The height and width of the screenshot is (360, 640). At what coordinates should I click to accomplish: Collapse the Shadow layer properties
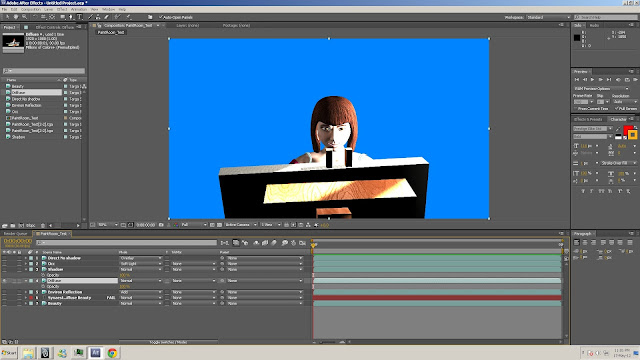click(x=26, y=269)
